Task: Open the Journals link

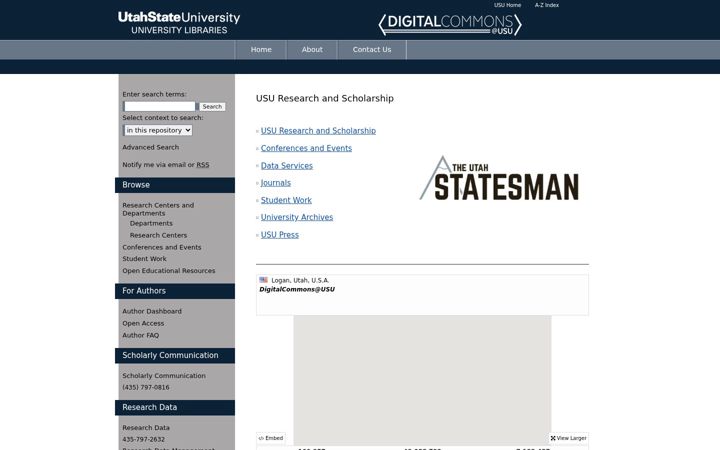Action: (x=276, y=183)
